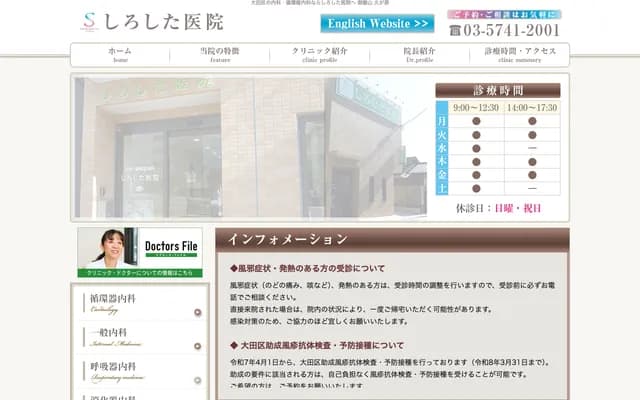640x400 pixels.
Task: Click the diamond marker before 大田区助成 heading
Action: click(233, 345)
